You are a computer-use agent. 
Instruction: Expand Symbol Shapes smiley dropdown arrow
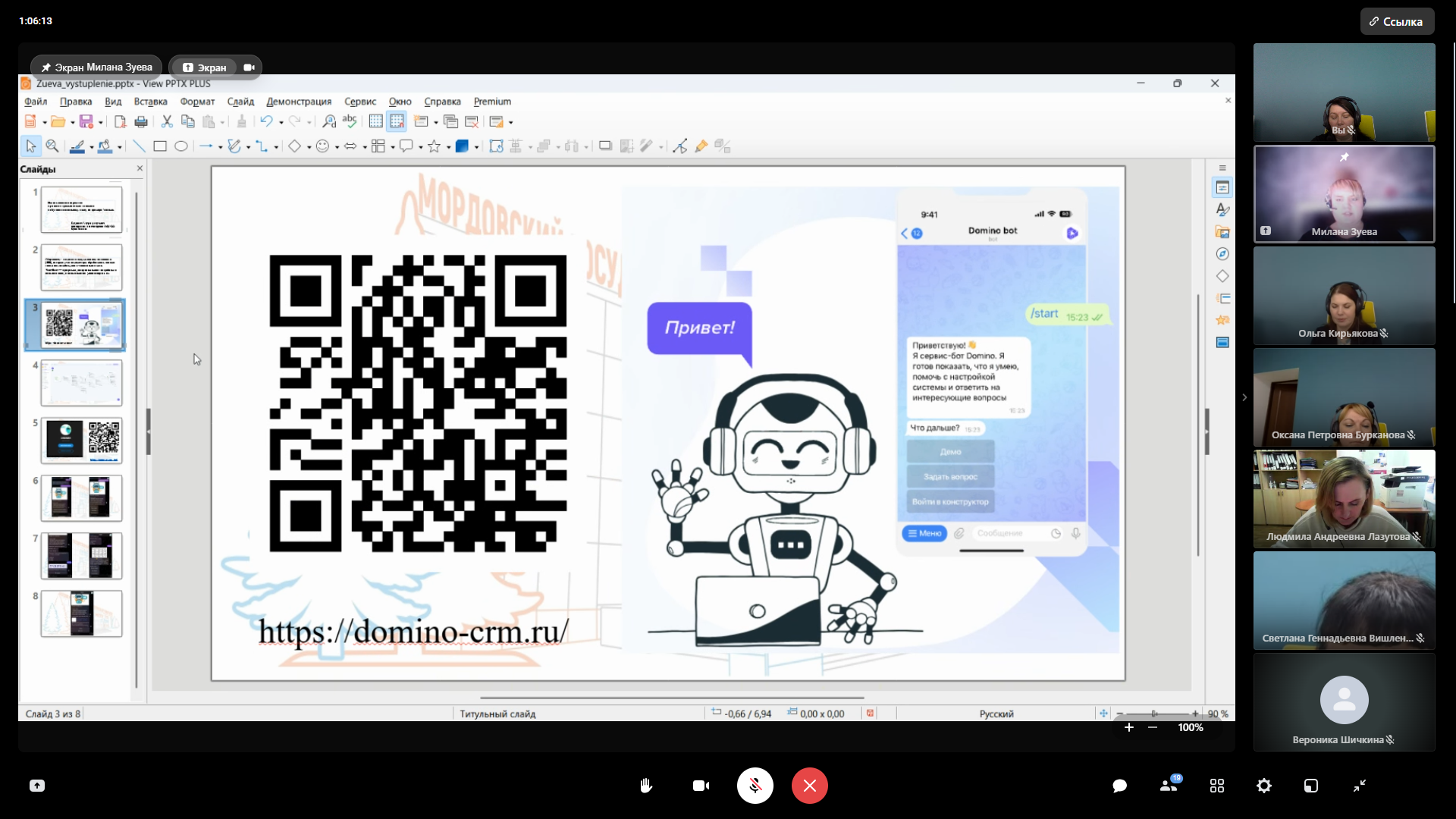[337, 147]
